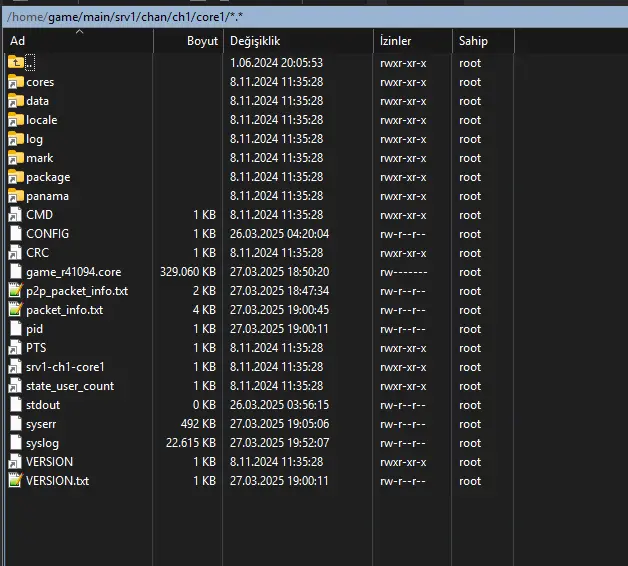The width and height of the screenshot is (628, 566).
Task: Select the panama folder icon
Action: coord(16,196)
